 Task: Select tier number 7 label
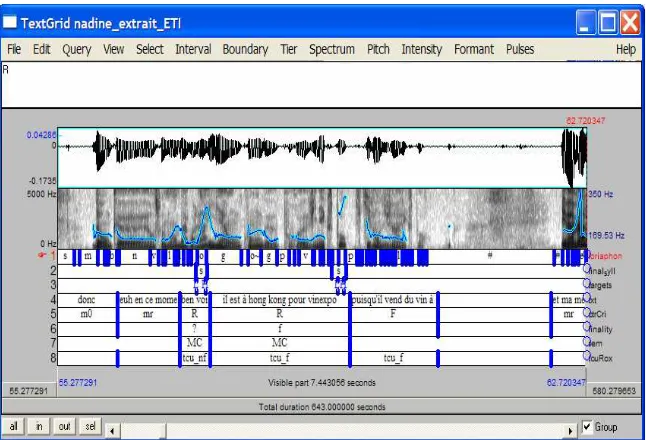click(53, 343)
